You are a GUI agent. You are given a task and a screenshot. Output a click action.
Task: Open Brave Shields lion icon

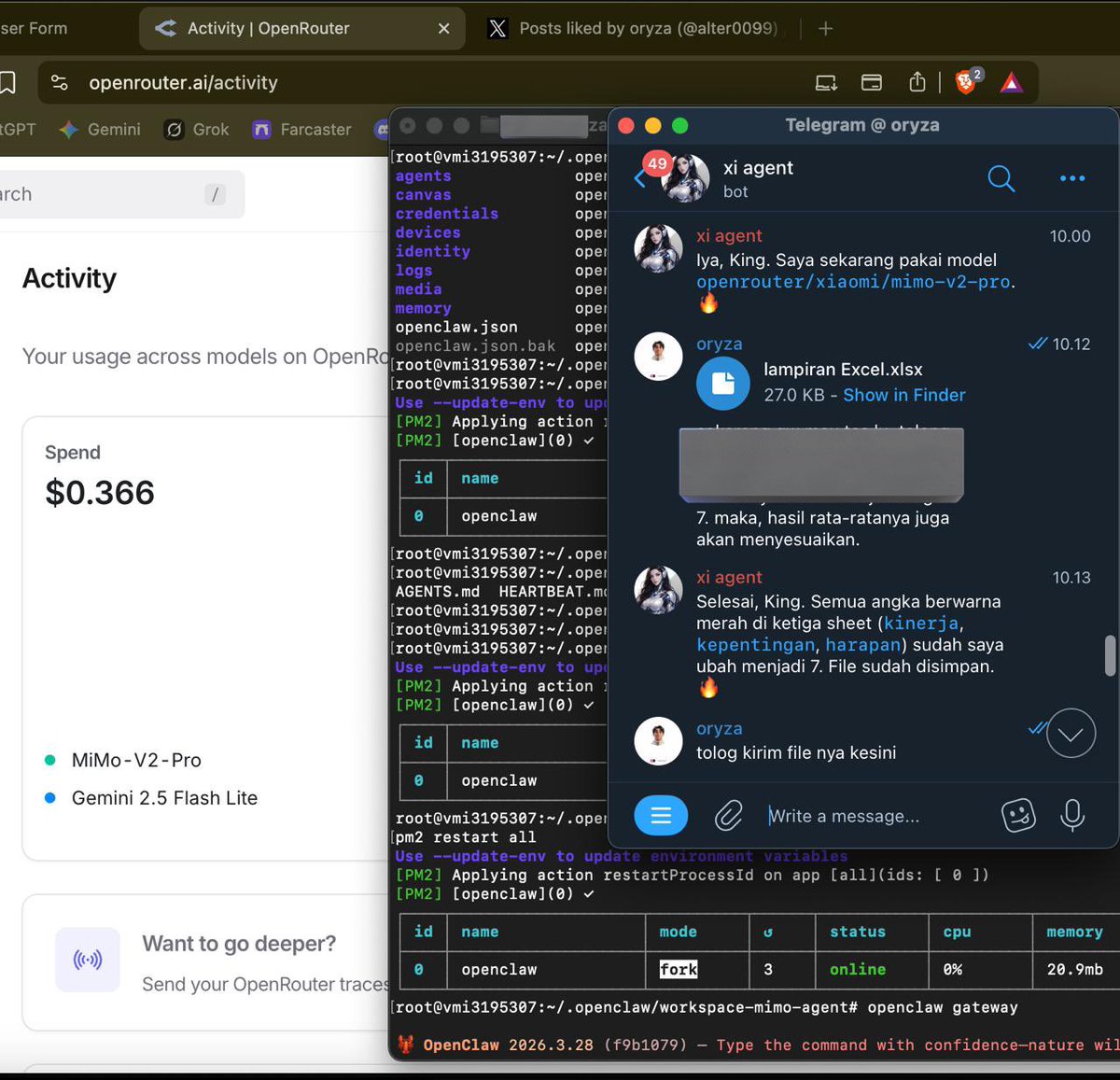pos(967,82)
